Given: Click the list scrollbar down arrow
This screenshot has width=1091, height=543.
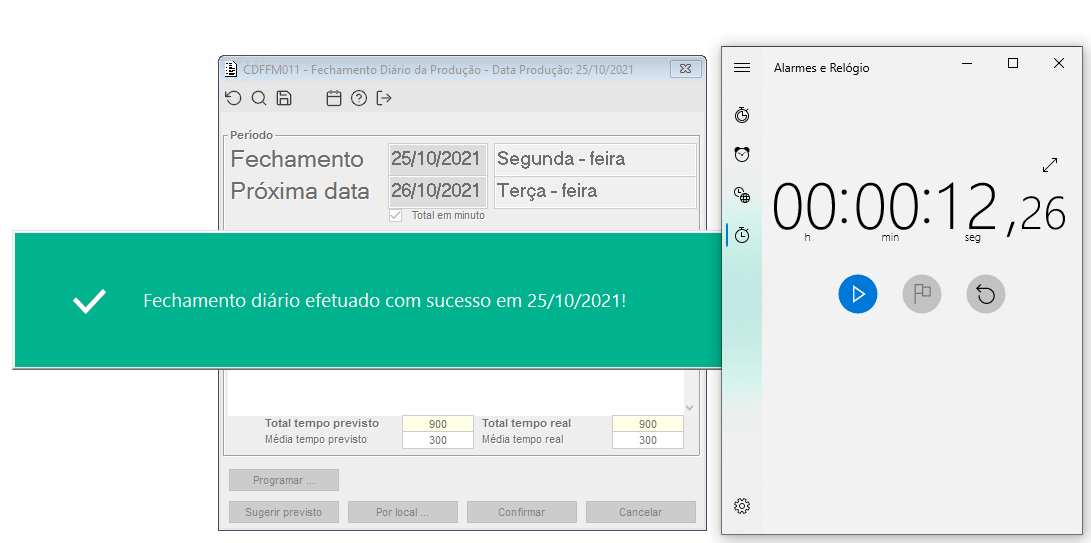Looking at the screenshot, I should (690, 408).
